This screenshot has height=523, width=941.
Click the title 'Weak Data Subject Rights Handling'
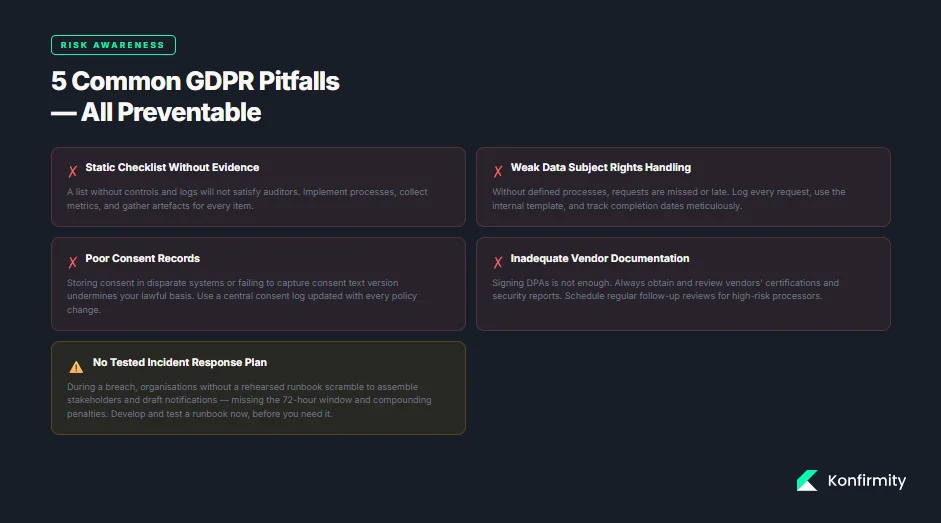pyautogui.click(x=601, y=168)
